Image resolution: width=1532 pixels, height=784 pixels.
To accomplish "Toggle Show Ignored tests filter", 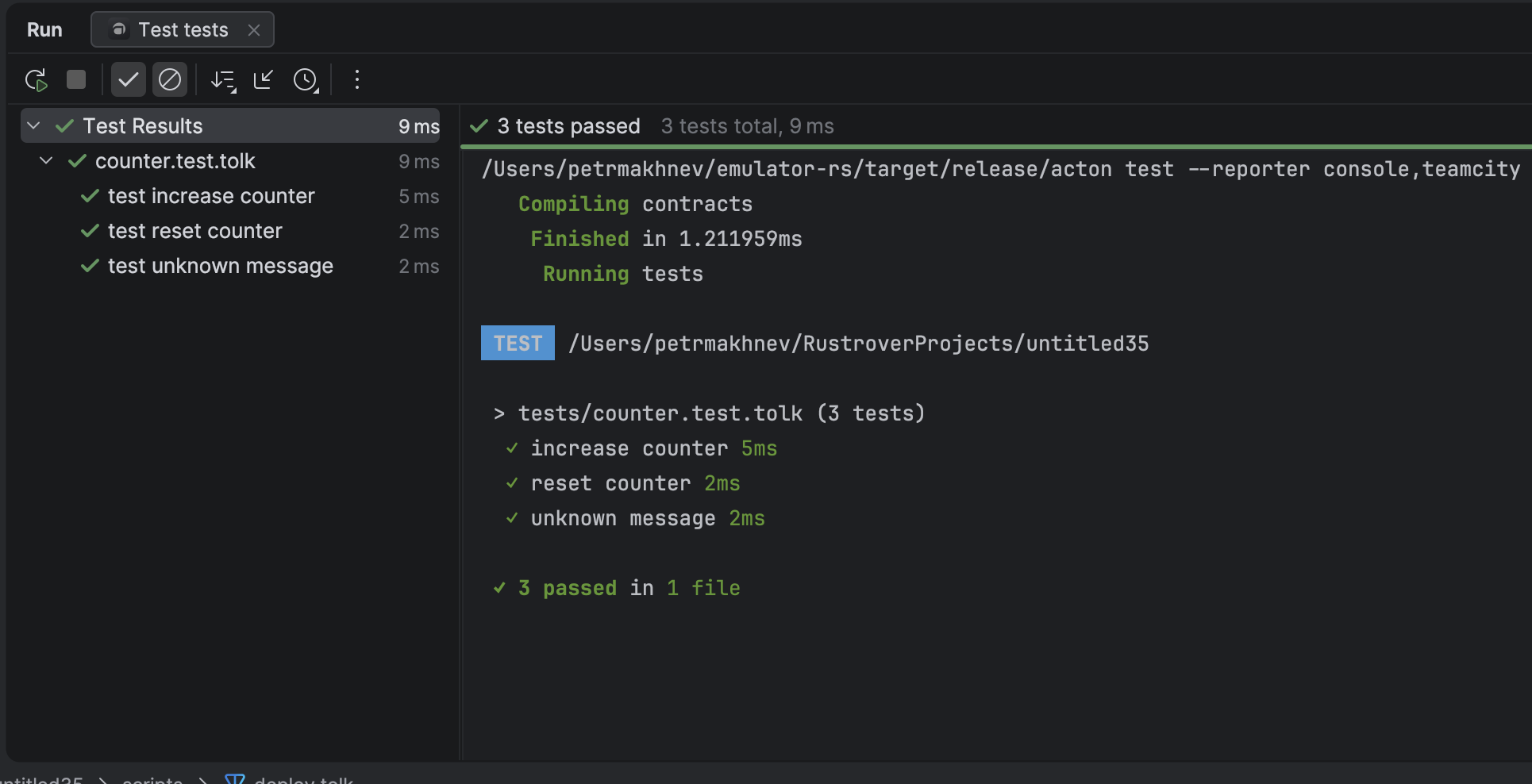I will click(170, 80).
